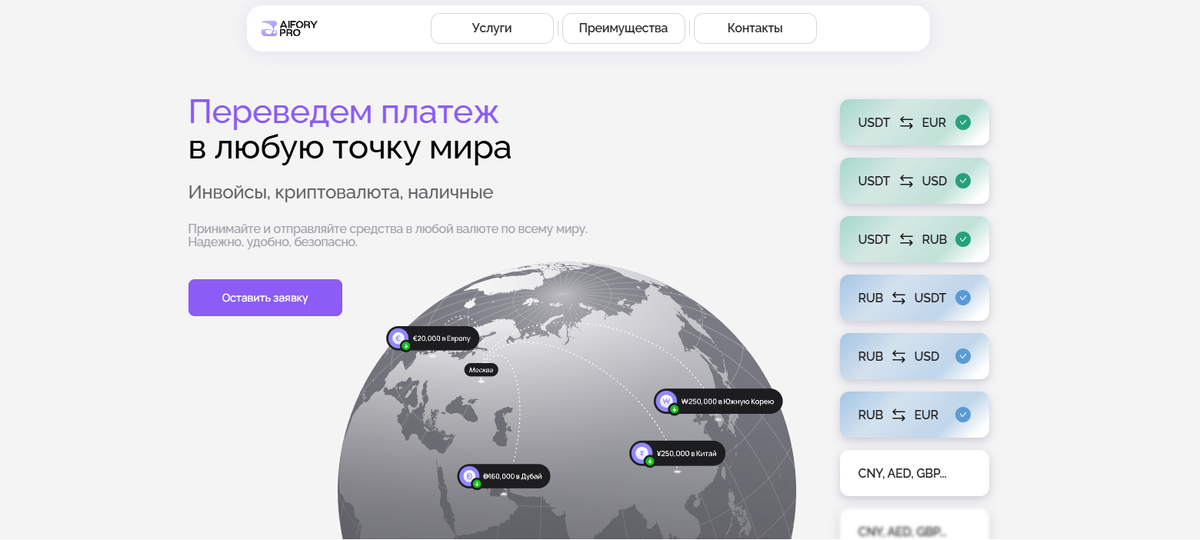
Task: Select the RUB to EUR exchange card
Action: coord(914,415)
